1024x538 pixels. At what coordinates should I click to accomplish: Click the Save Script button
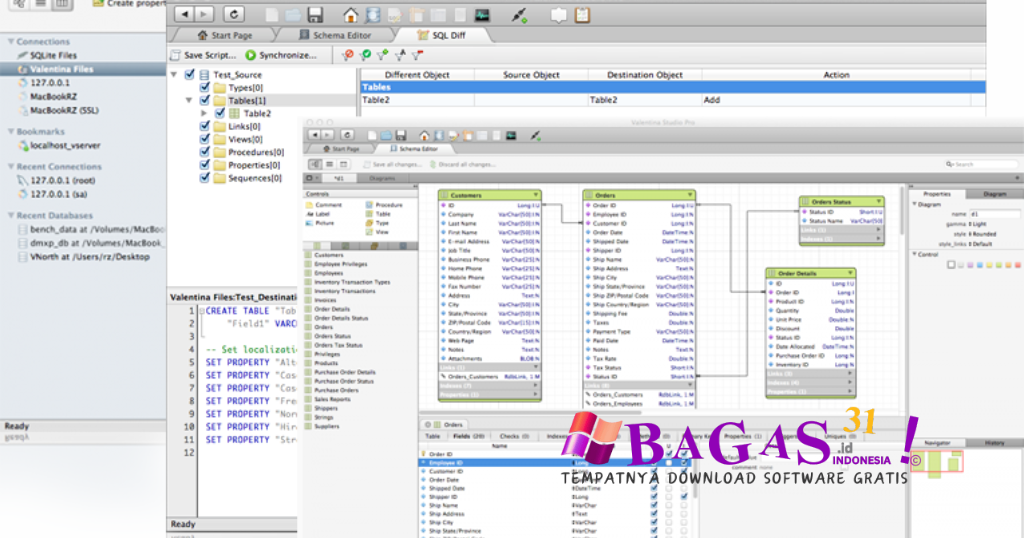(204, 55)
